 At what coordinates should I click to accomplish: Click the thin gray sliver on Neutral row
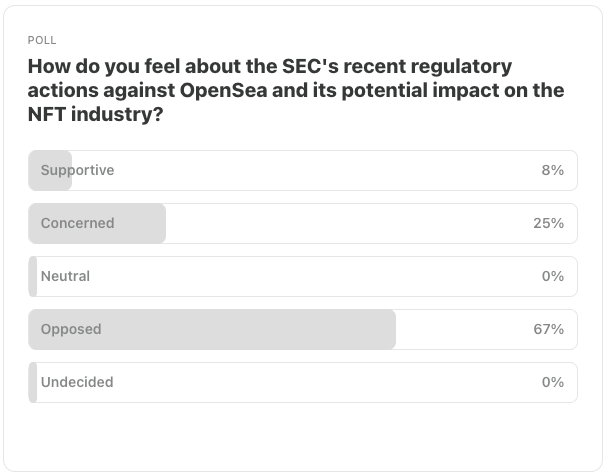pos(33,276)
